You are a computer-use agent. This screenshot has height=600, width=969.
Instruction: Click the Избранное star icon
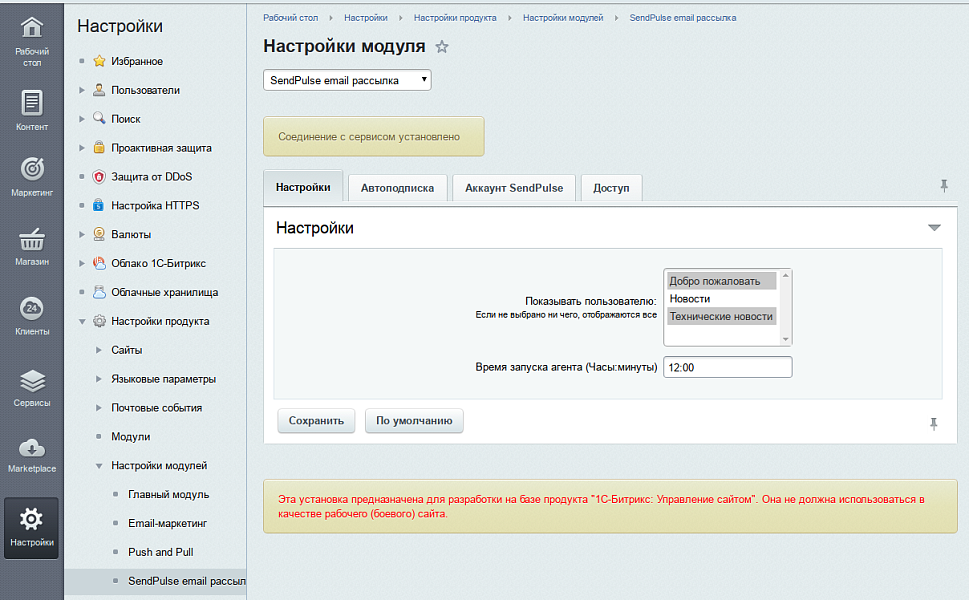click(99, 61)
